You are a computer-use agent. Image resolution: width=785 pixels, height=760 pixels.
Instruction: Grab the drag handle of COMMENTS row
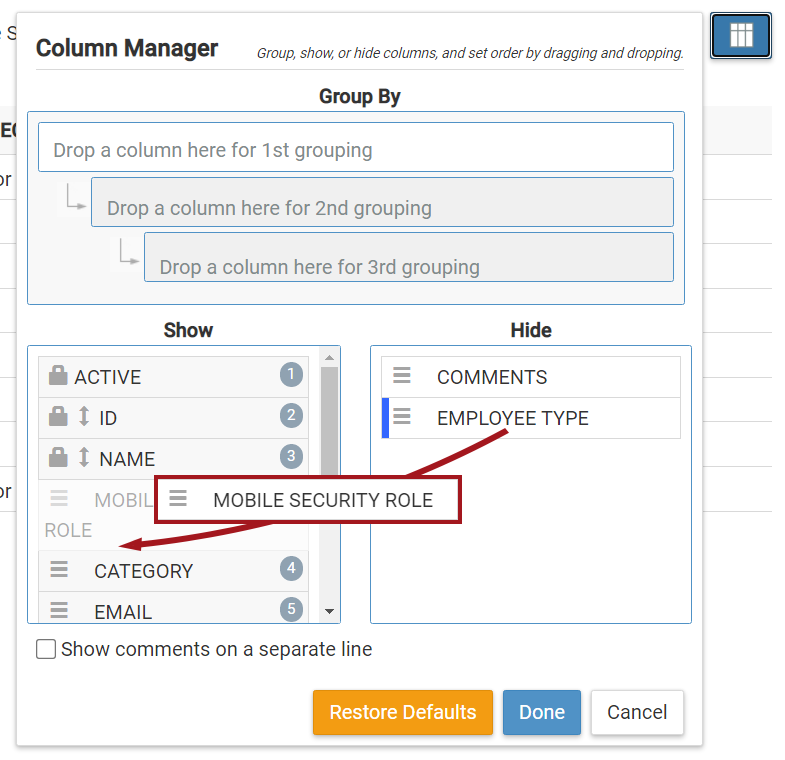(402, 375)
